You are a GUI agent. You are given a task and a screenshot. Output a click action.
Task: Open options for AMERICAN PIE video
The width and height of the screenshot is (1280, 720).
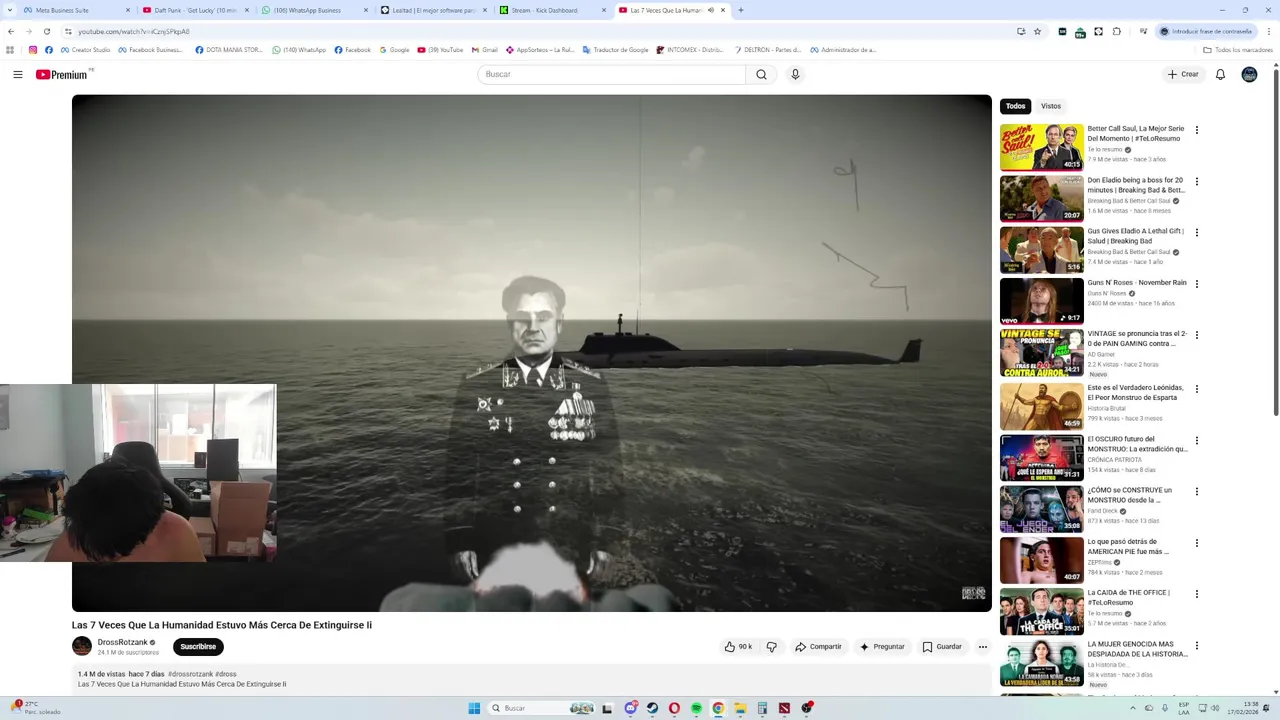[x=1196, y=543]
